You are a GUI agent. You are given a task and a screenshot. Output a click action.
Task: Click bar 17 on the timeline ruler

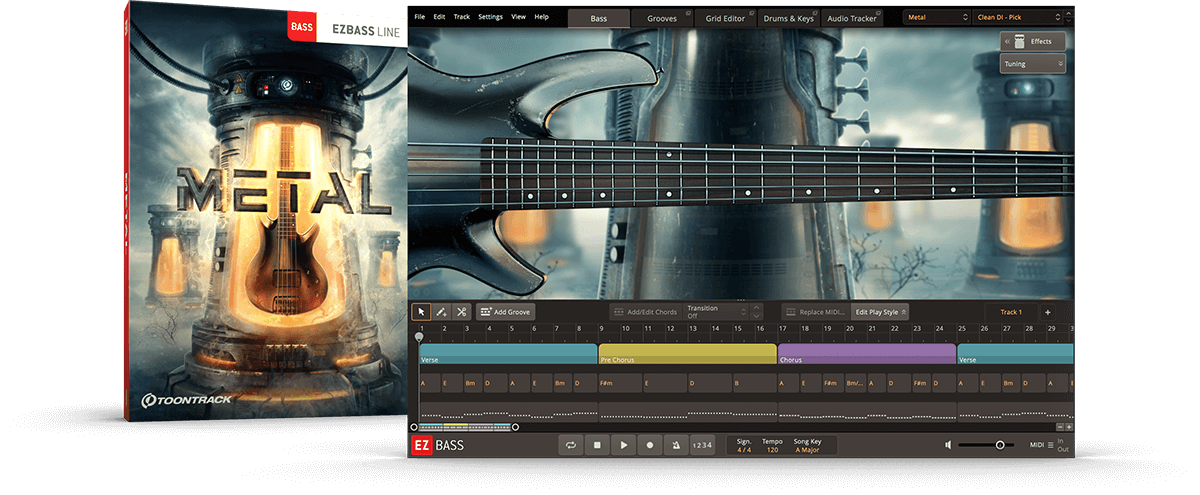tap(781, 328)
